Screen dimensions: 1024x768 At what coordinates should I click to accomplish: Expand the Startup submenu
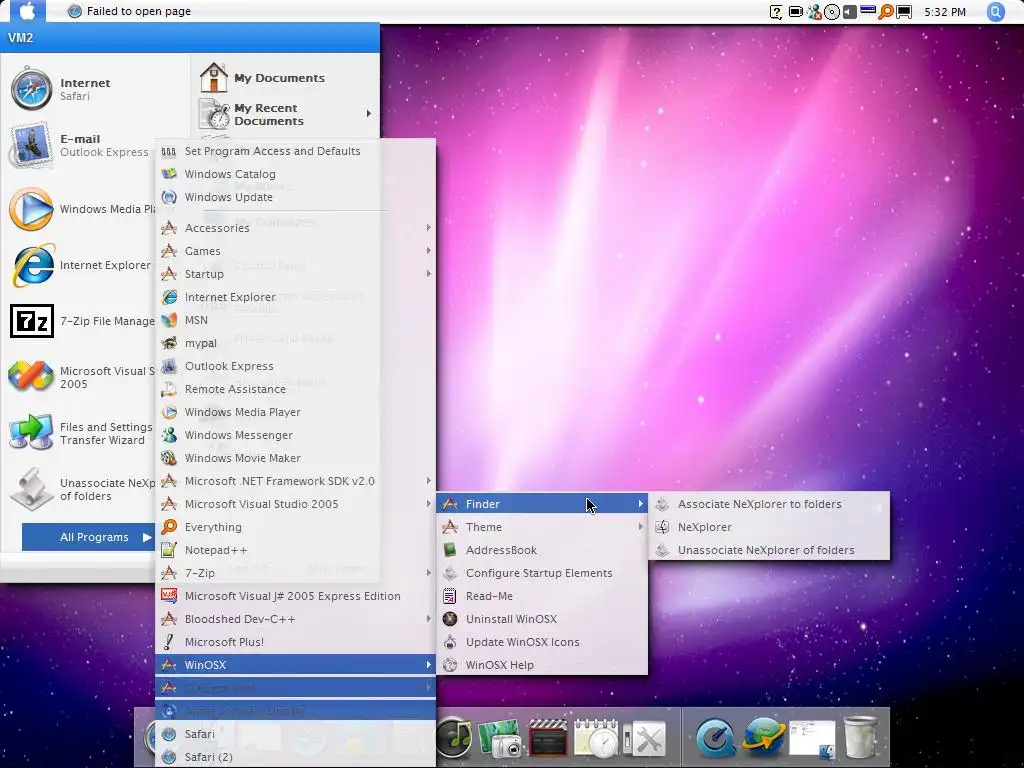click(296, 274)
